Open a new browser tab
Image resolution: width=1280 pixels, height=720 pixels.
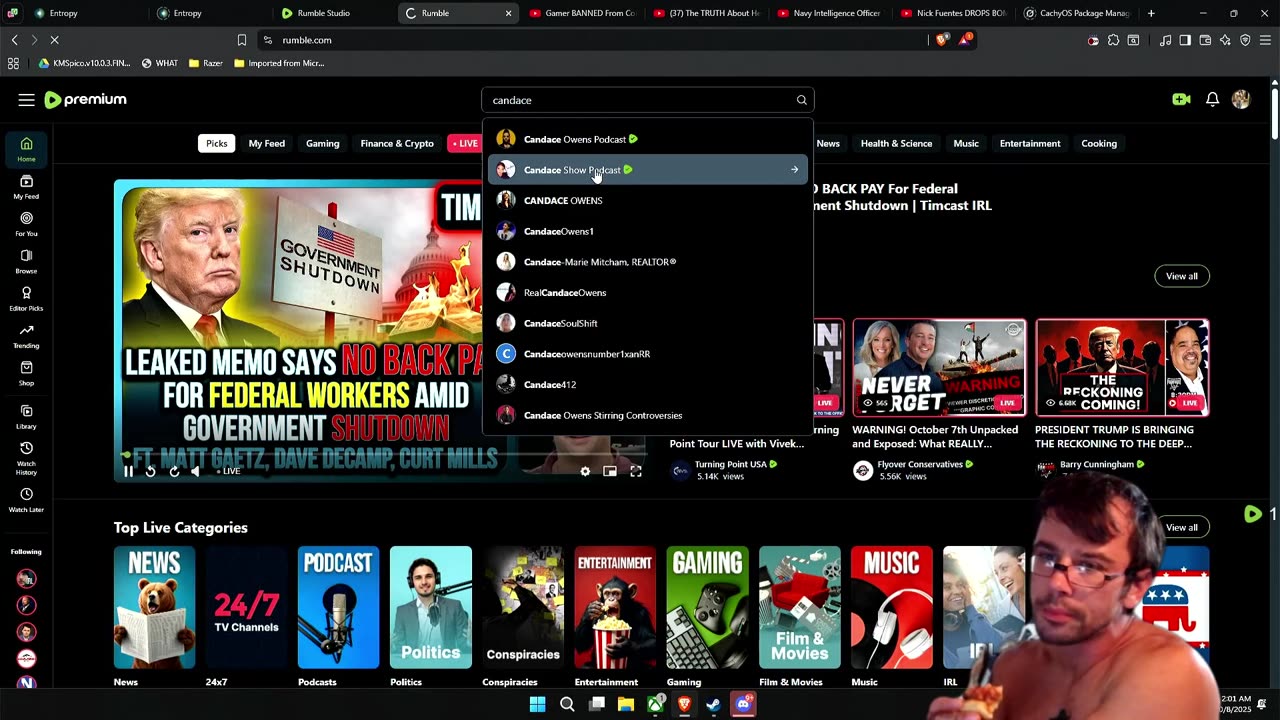[1151, 13]
